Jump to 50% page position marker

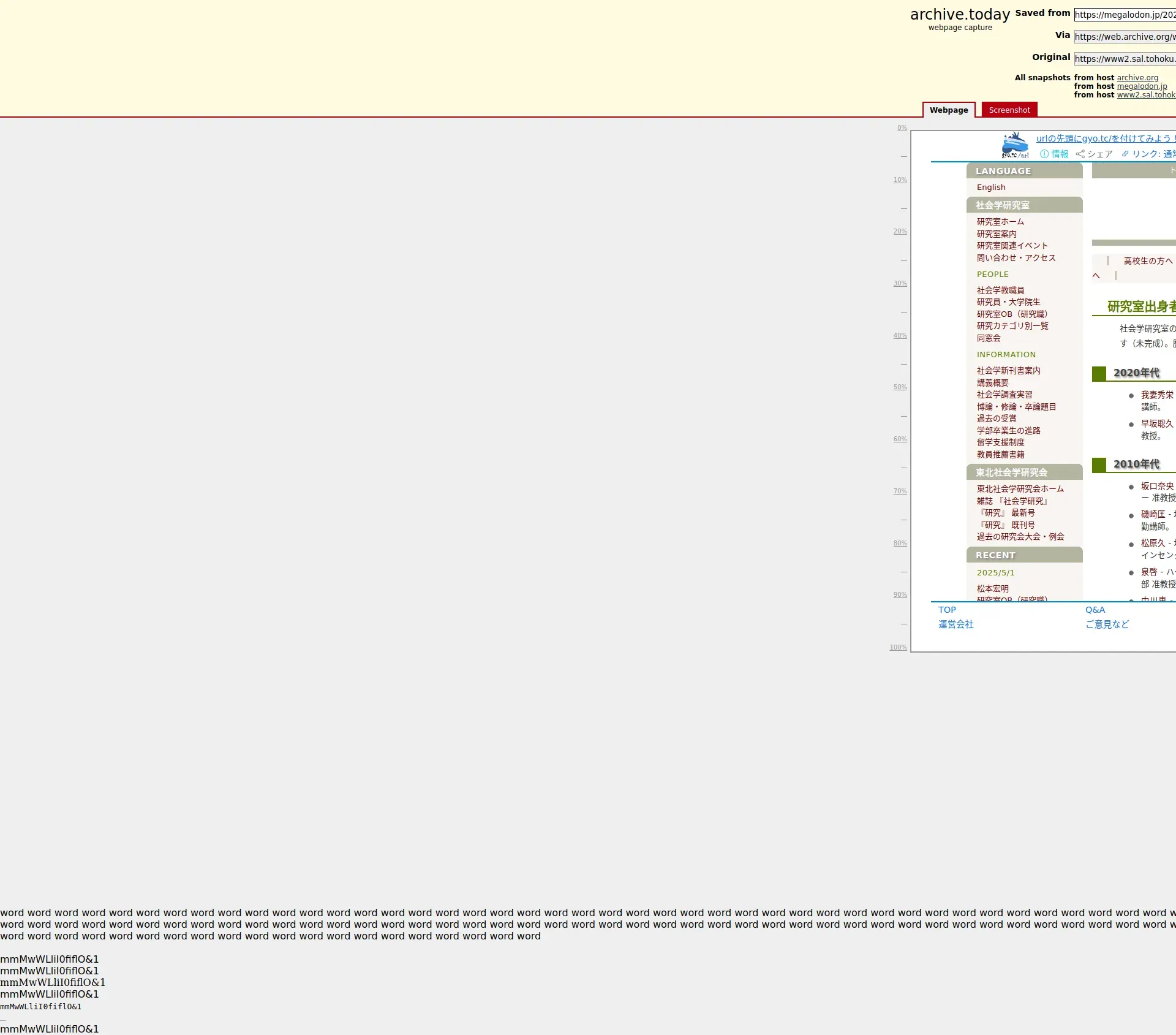(900, 387)
